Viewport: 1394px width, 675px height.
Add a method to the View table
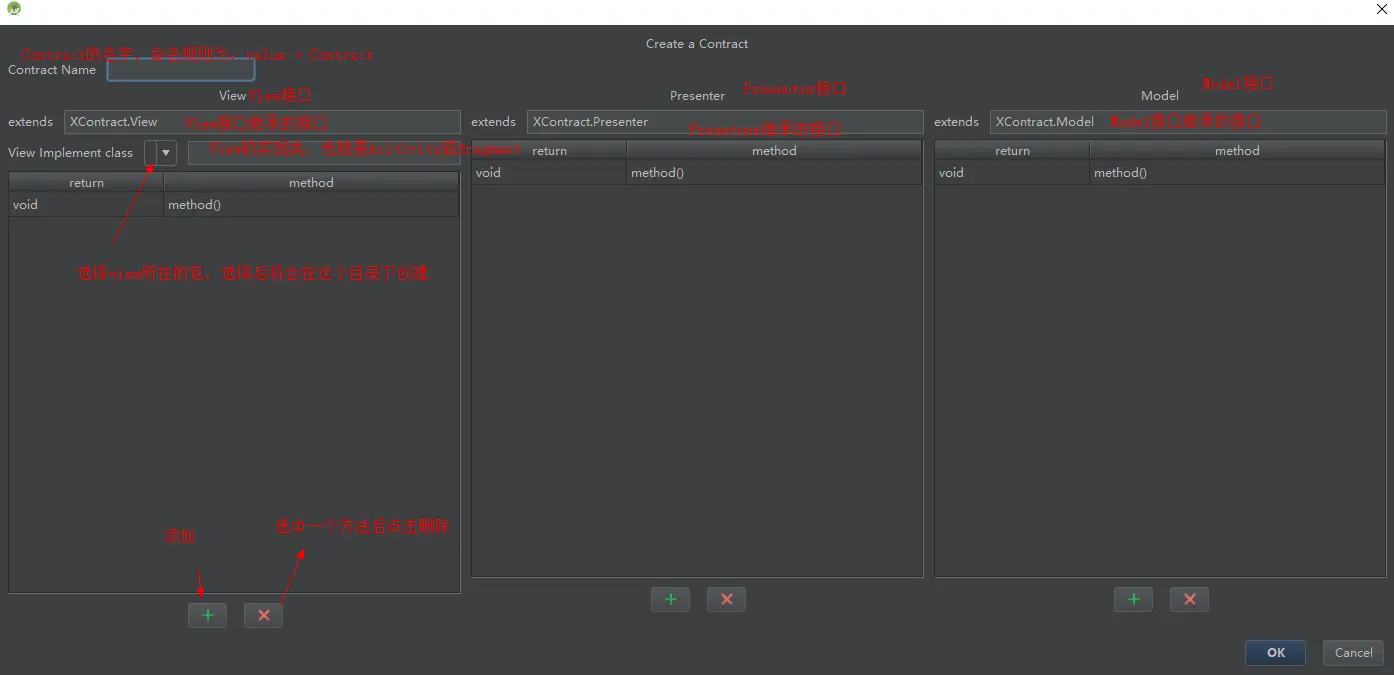point(207,615)
